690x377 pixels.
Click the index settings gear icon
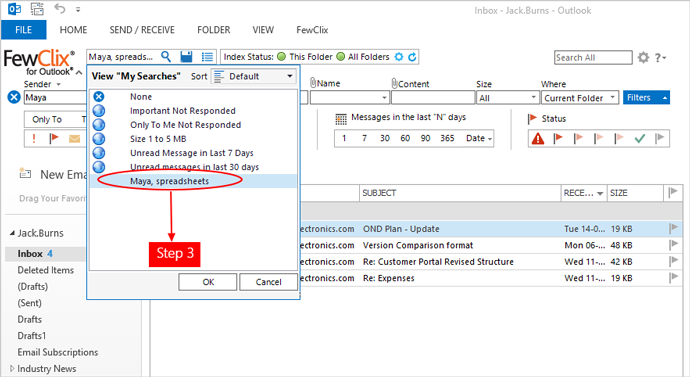click(x=399, y=57)
